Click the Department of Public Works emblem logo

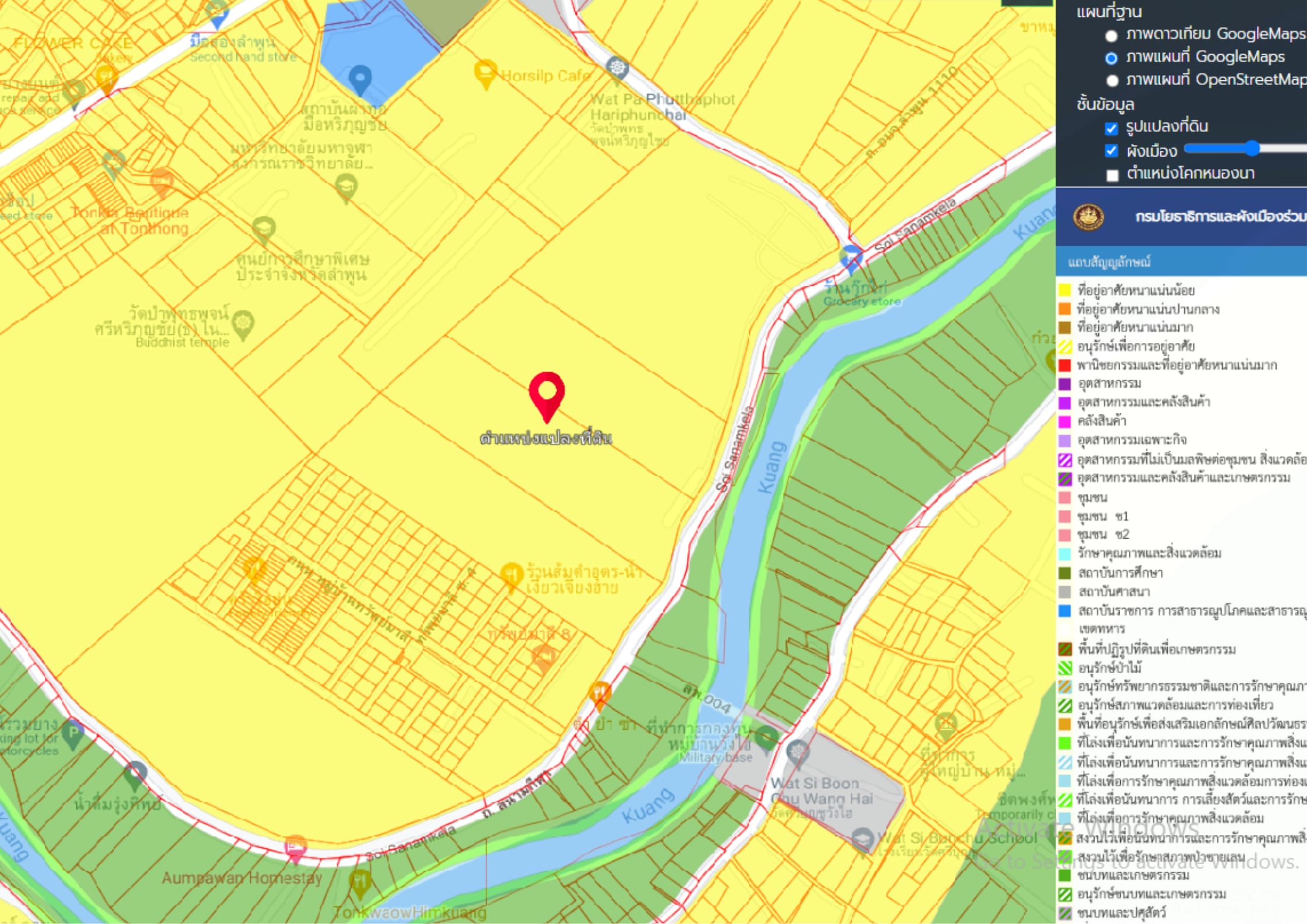click(1088, 217)
